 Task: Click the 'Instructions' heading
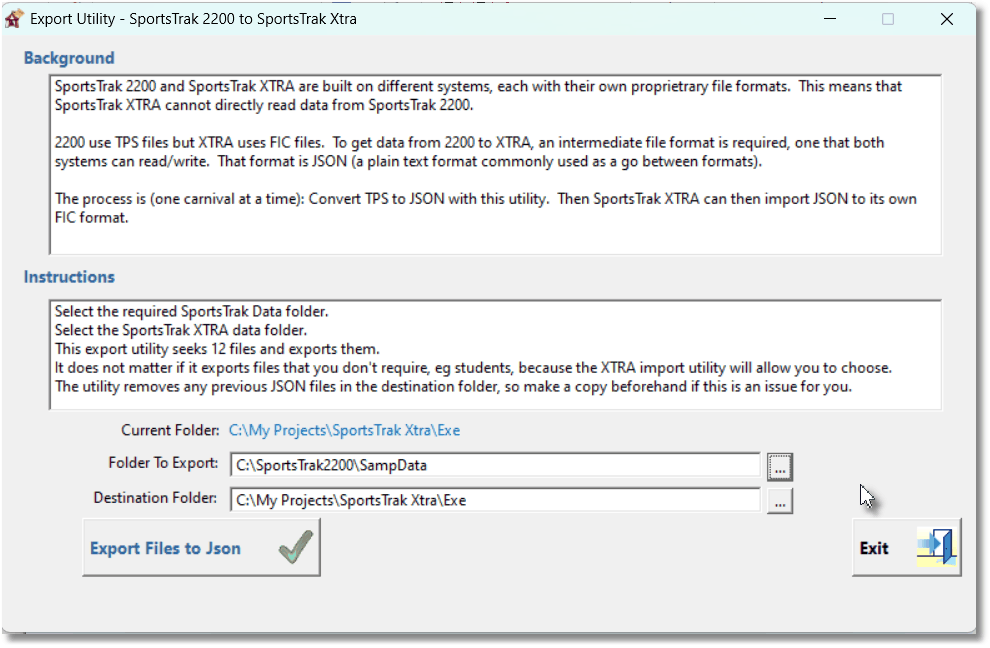tap(69, 277)
